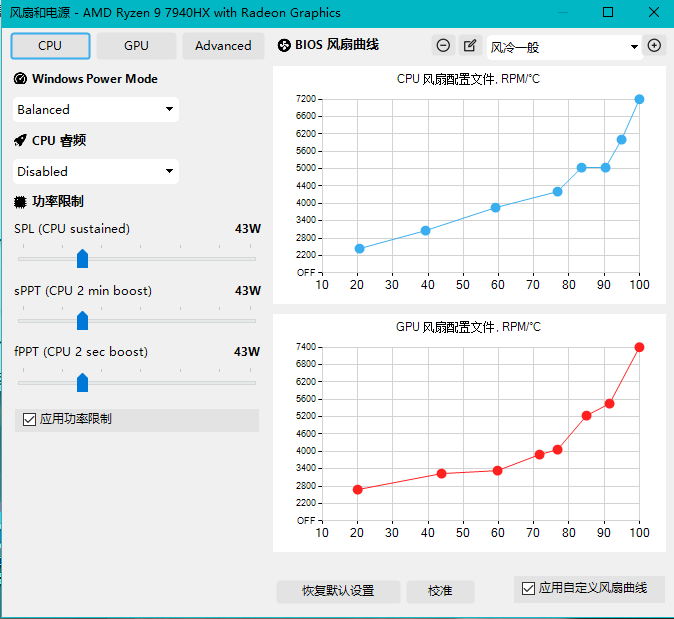Screen dimensions: 674x619
Task: Select CPU fan curve point near 95°C
Action: (x=621, y=140)
